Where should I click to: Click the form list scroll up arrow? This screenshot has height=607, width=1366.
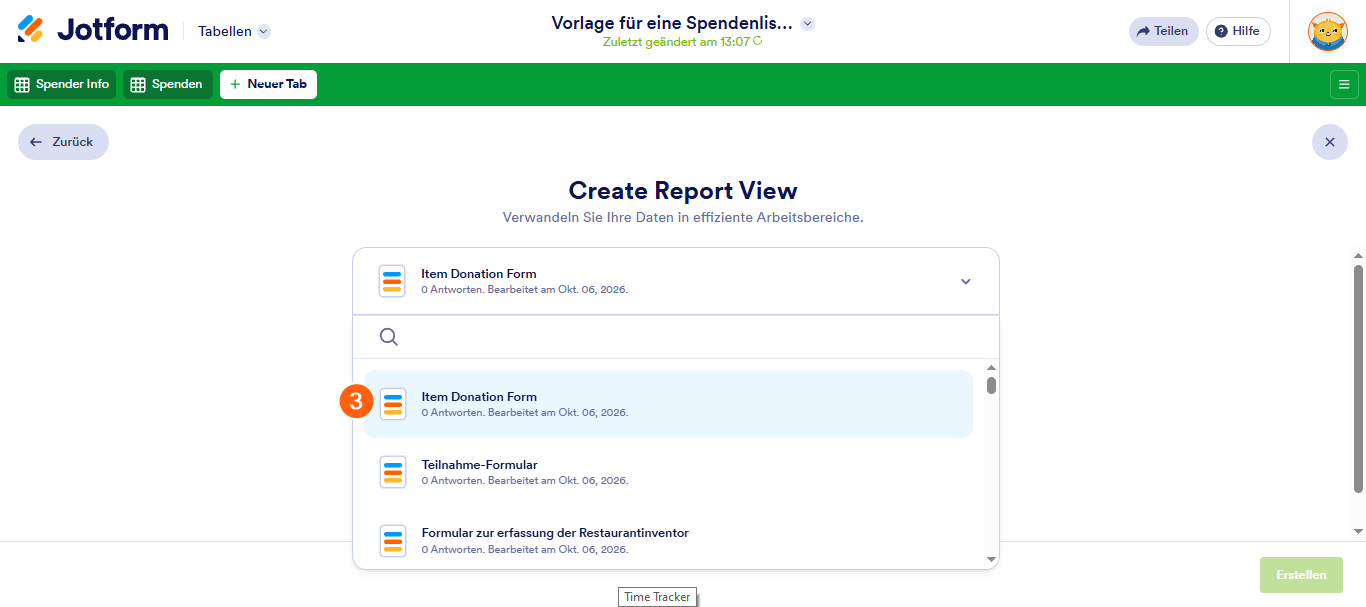coord(991,368)
